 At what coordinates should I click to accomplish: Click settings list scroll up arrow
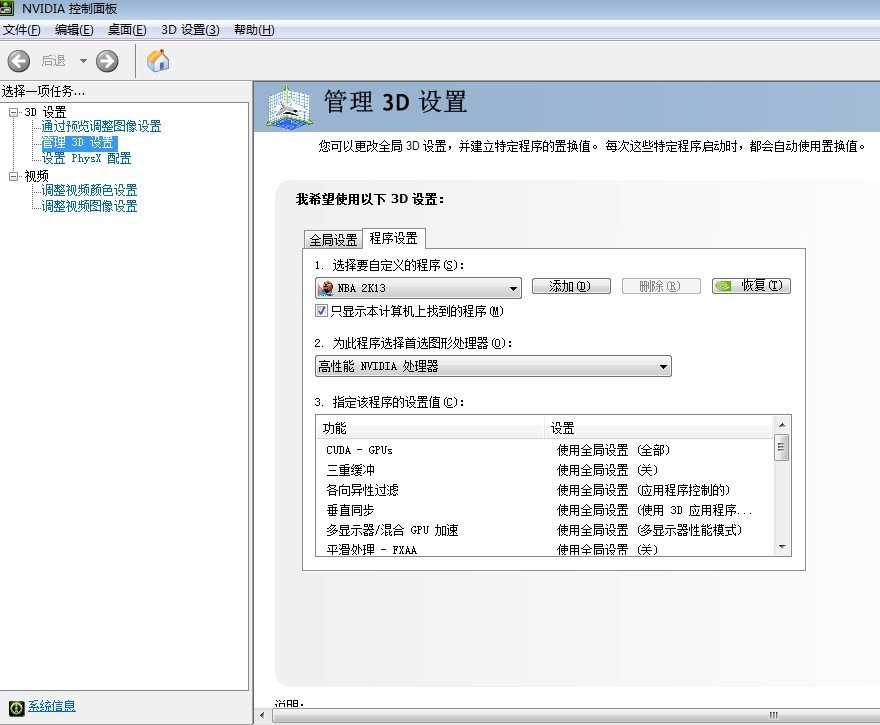782,424
